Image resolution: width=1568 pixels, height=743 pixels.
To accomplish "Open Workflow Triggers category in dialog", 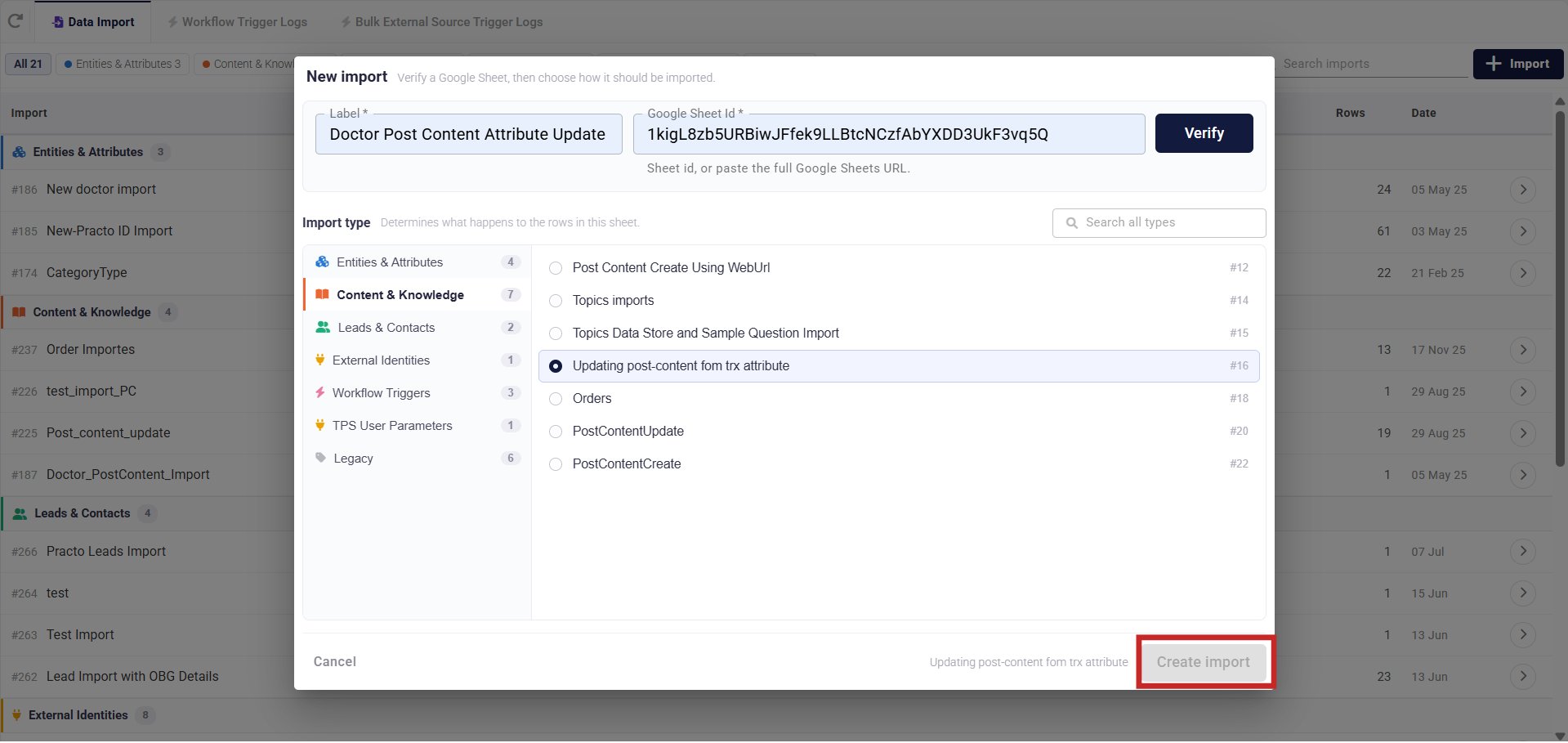I will click(417, 393).
